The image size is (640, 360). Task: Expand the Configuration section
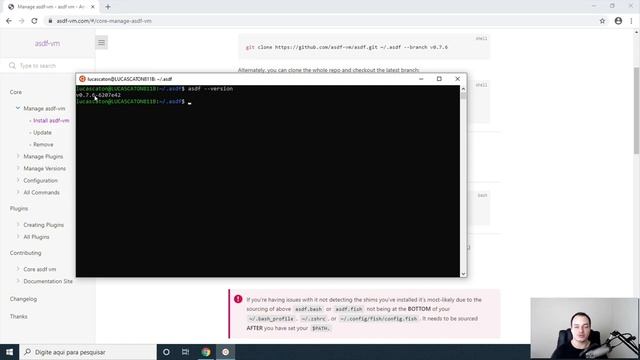tap(40, 180)
